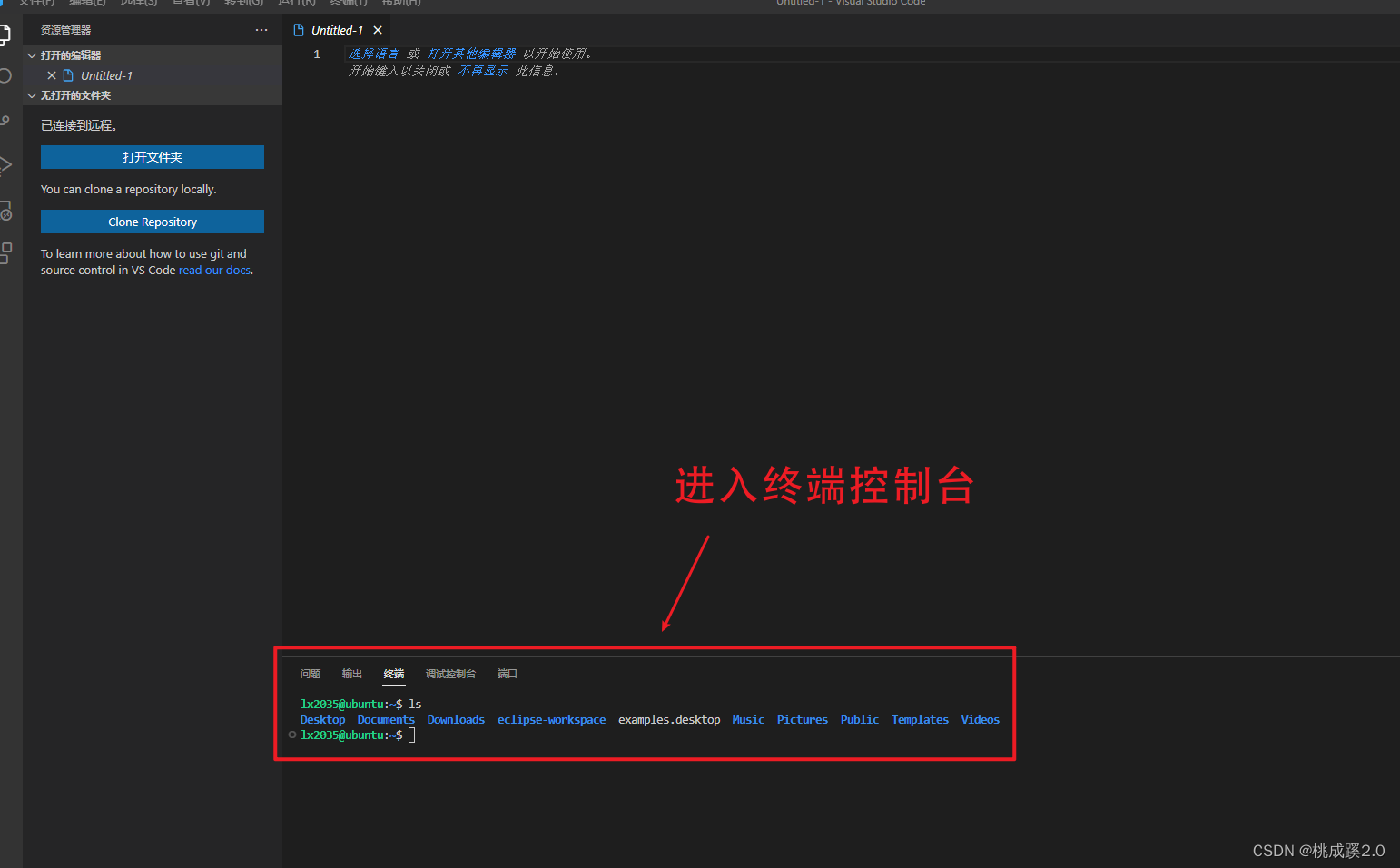This screenshot has height=868, width=1400.
Task: Switch to the 输出 panel tab
Action: (352, 674)
